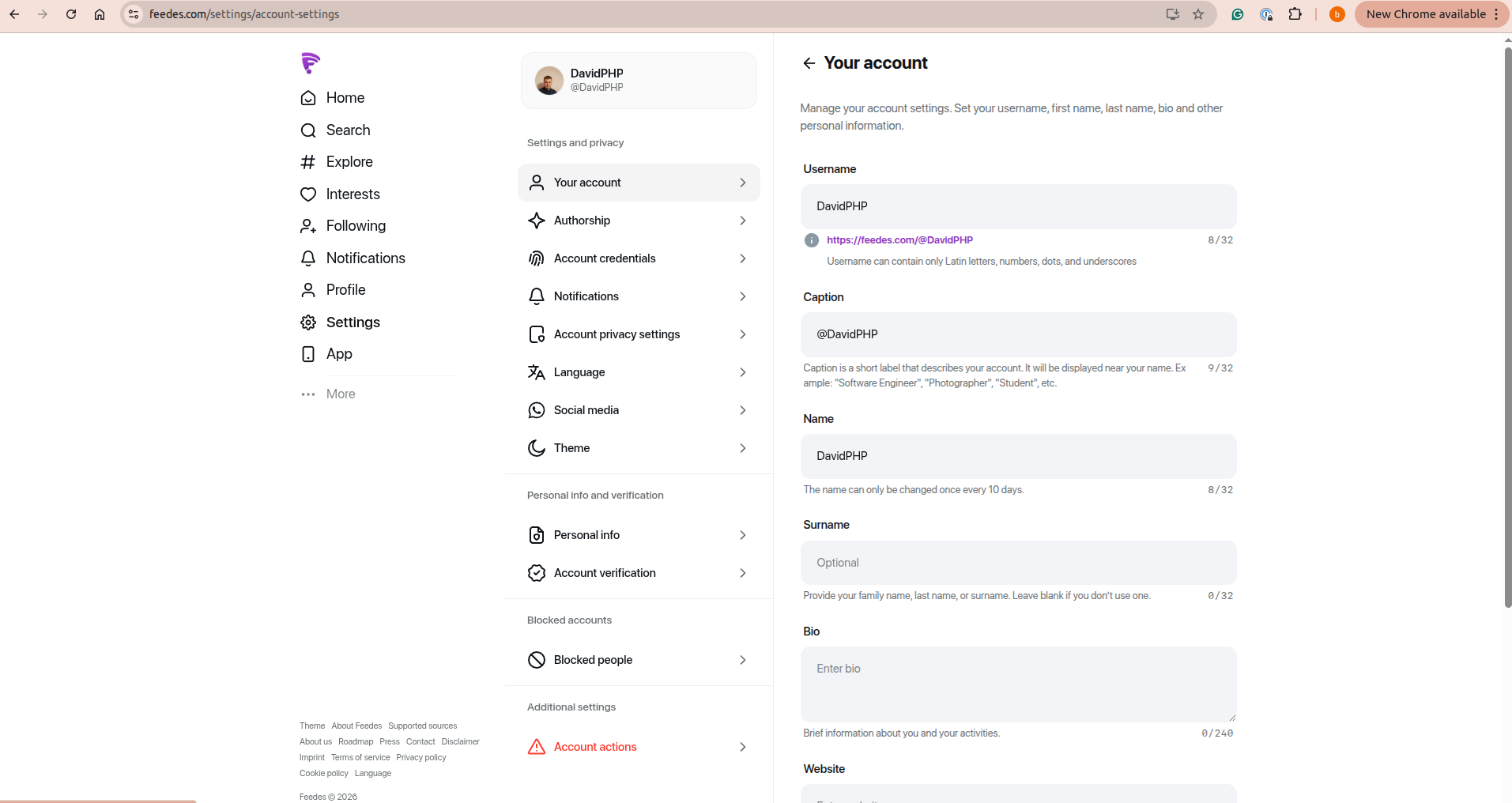1512x803 pixels.
Task: Click the browser home button
Action: (100, 14)
